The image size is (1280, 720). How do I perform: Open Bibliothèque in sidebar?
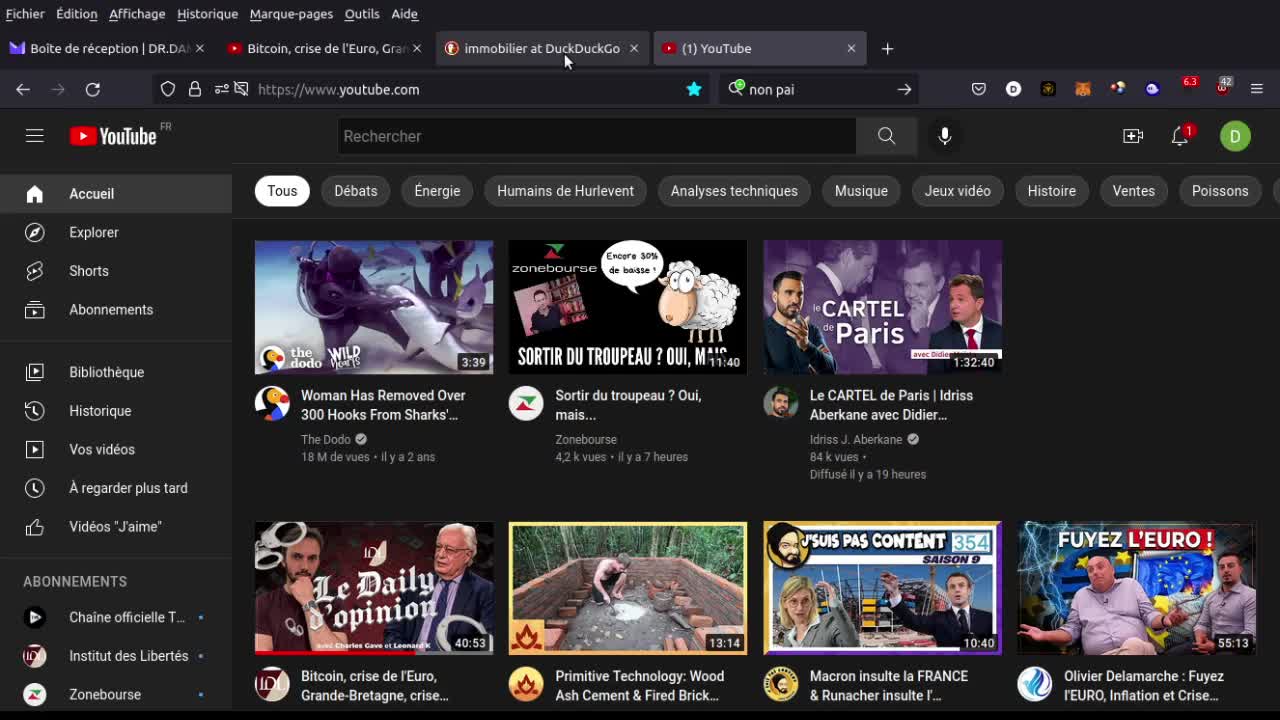(116, 372)
